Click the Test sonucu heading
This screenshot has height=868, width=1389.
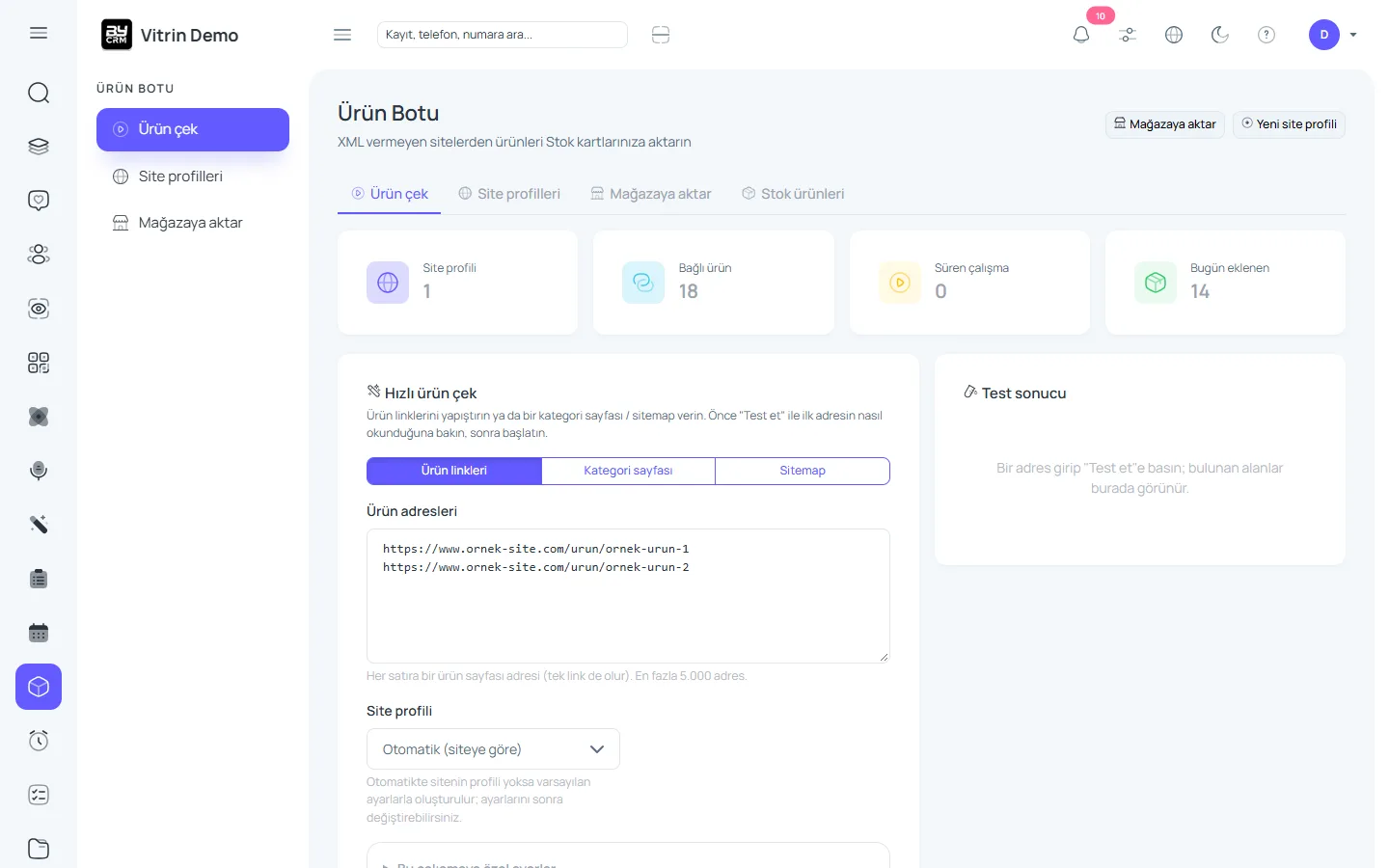(1023, 393)
